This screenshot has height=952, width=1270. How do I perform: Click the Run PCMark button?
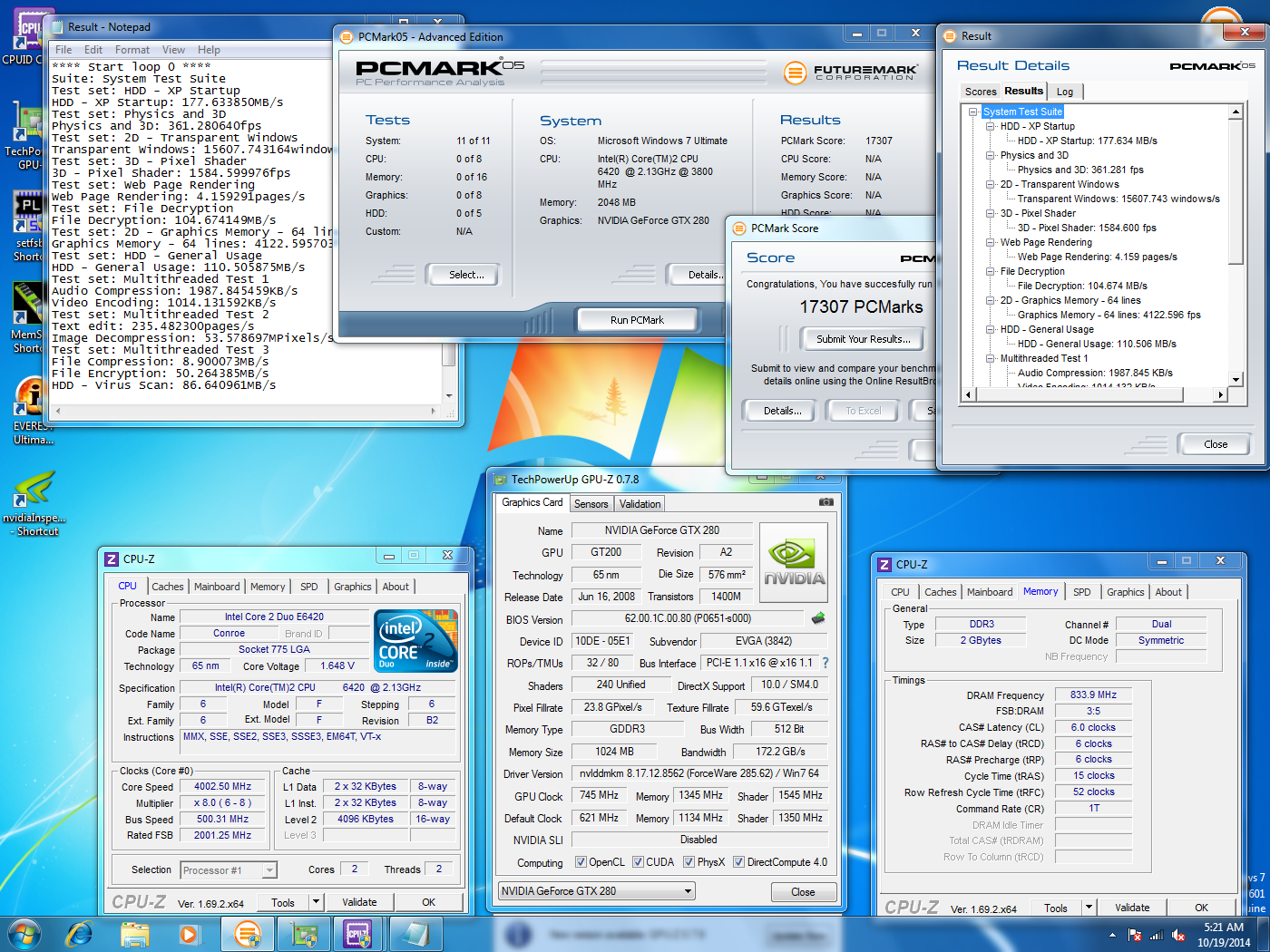click(637, 319)
